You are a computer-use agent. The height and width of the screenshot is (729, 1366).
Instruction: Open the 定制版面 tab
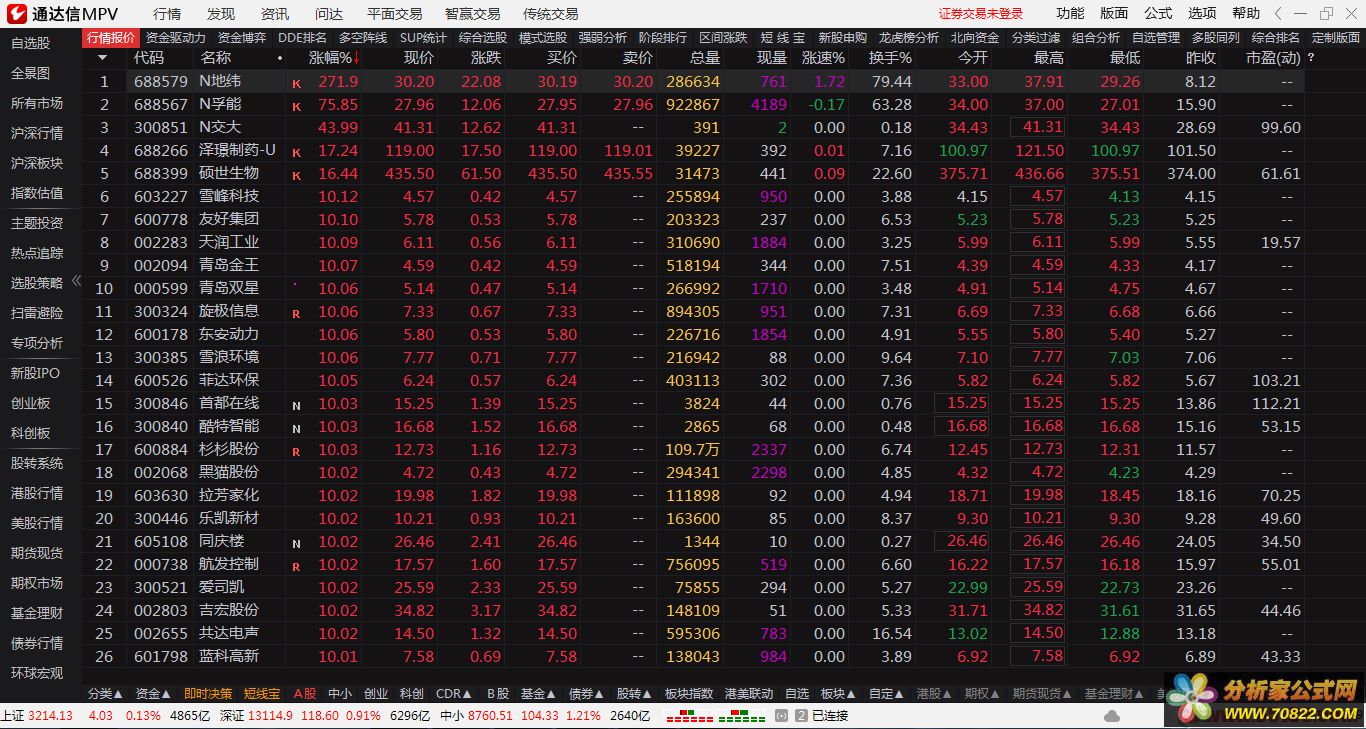1335,37
